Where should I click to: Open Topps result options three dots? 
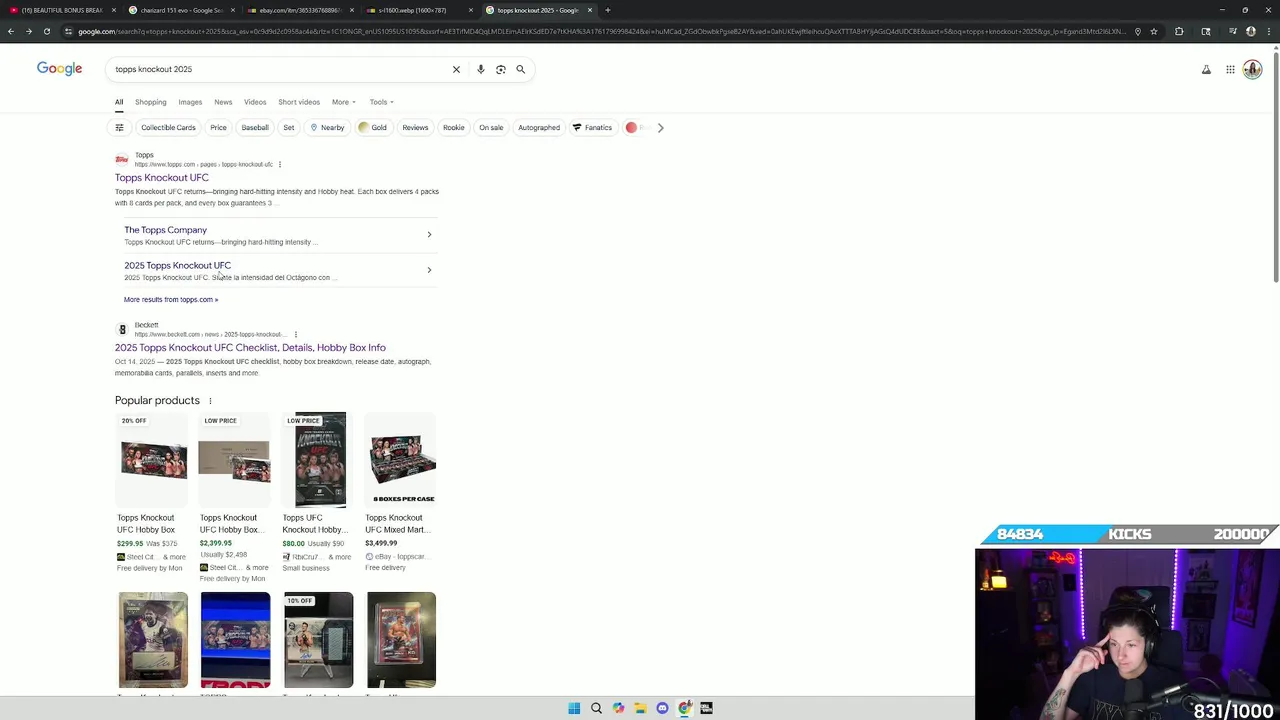pos(280,164)
